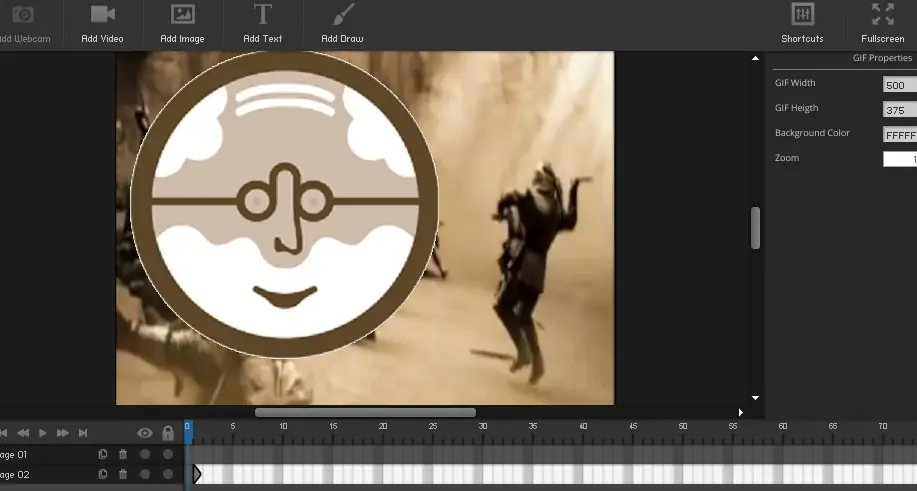Click the Add Video camera icon

tap(102, 14)
